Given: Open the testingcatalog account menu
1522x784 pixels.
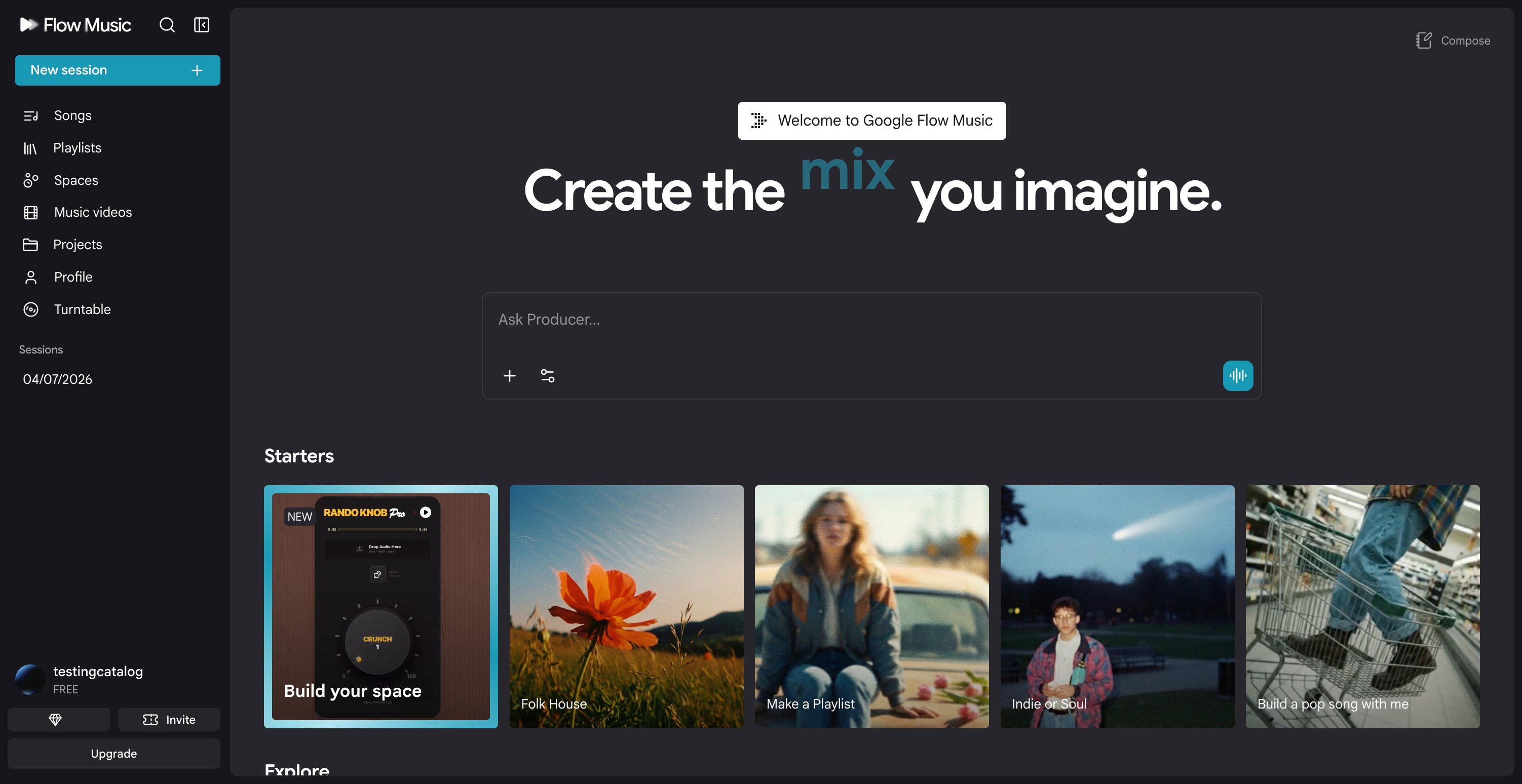Looking at the screenshot, I should (97, 679).
